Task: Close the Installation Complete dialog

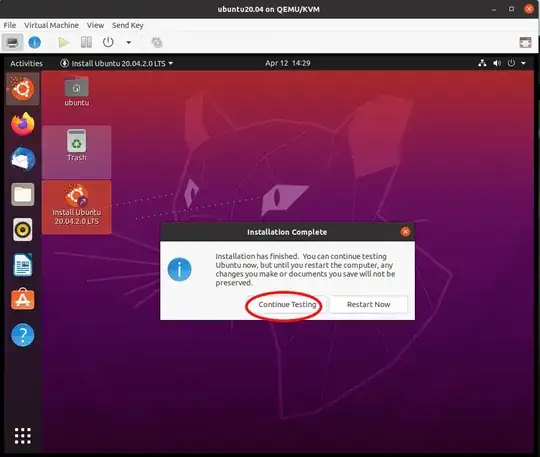Action: tap(405, 232)
